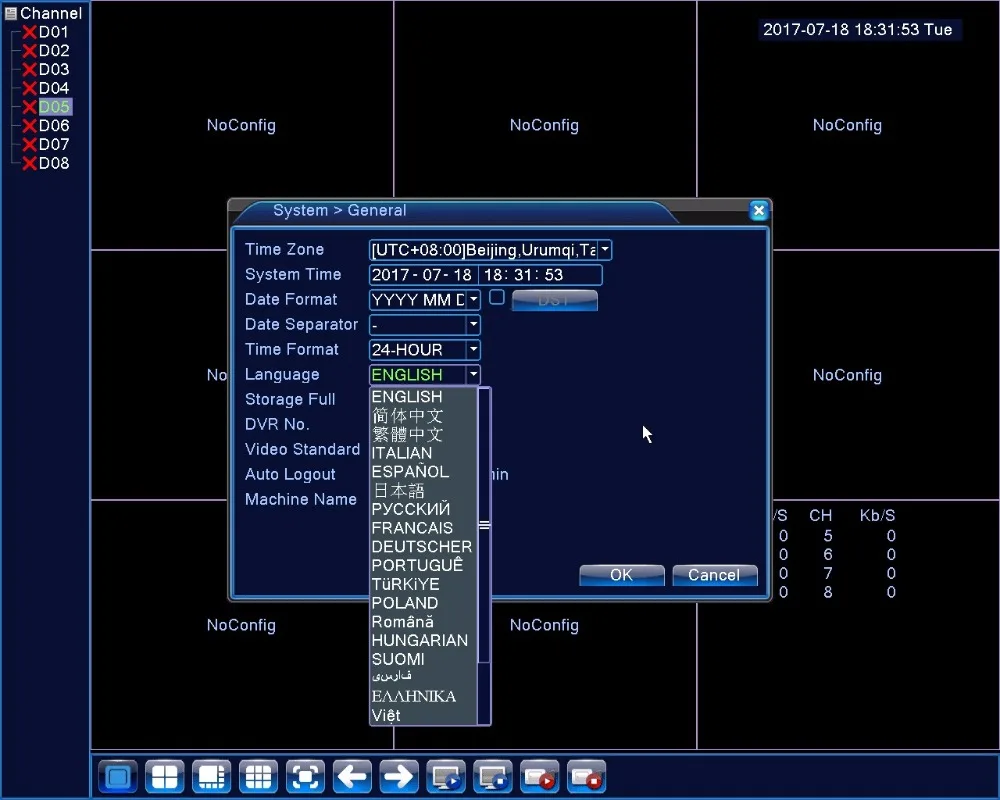Image resolution: width=1000 pixels, height=800 pixels.
Task: Click the Channel list header icon
Action: (10, 13)
